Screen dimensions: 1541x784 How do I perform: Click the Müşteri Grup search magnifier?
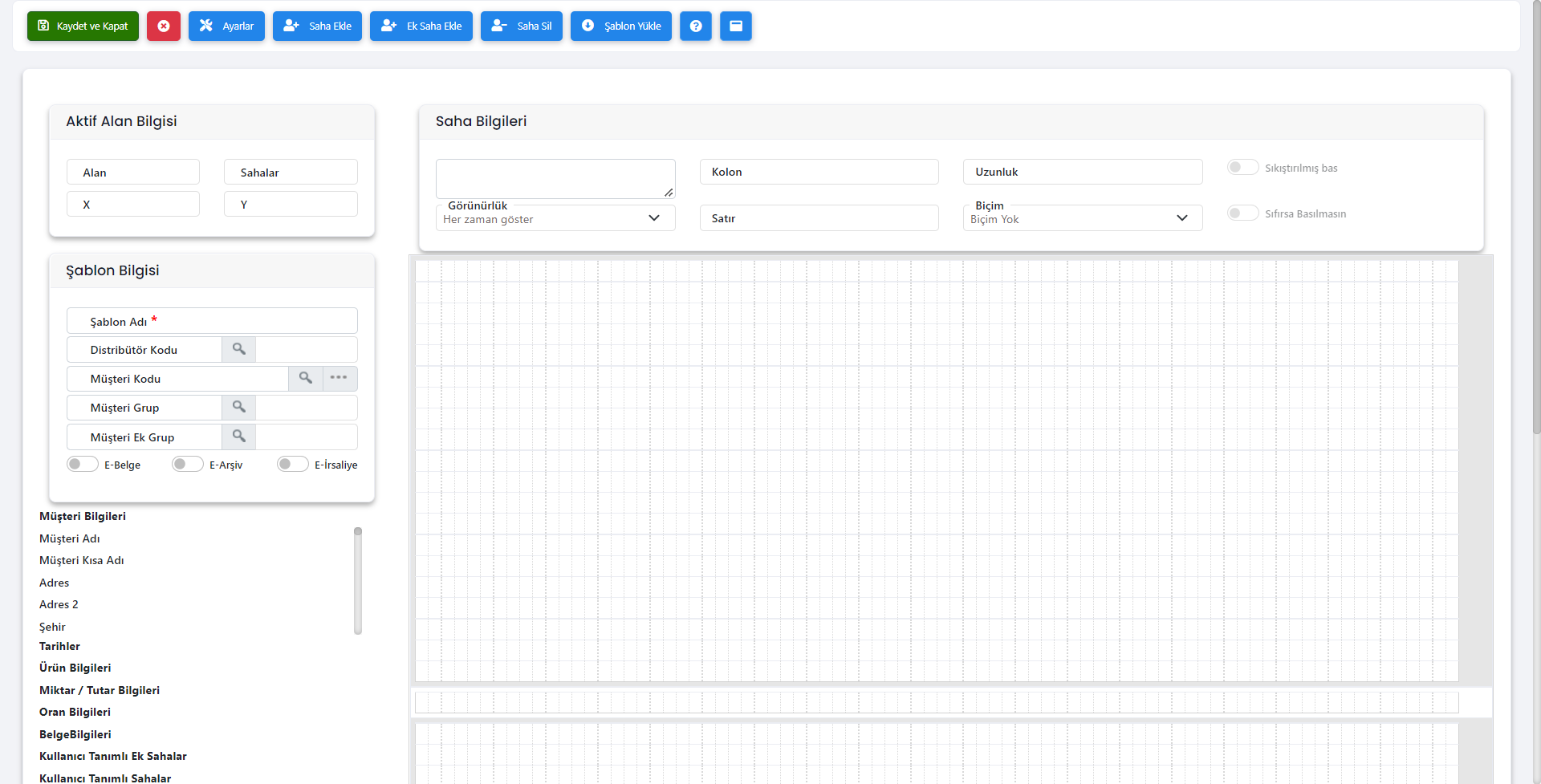click(238, 408)
